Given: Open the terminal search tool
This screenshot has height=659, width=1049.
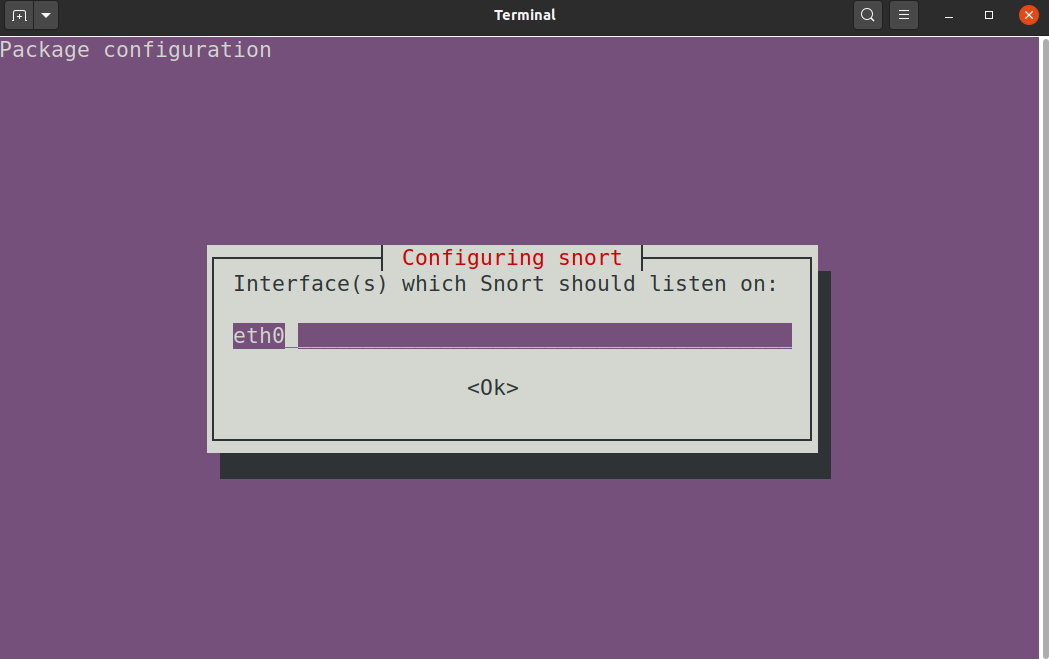Looking at the screenshot, I should [x=868, y=15].
